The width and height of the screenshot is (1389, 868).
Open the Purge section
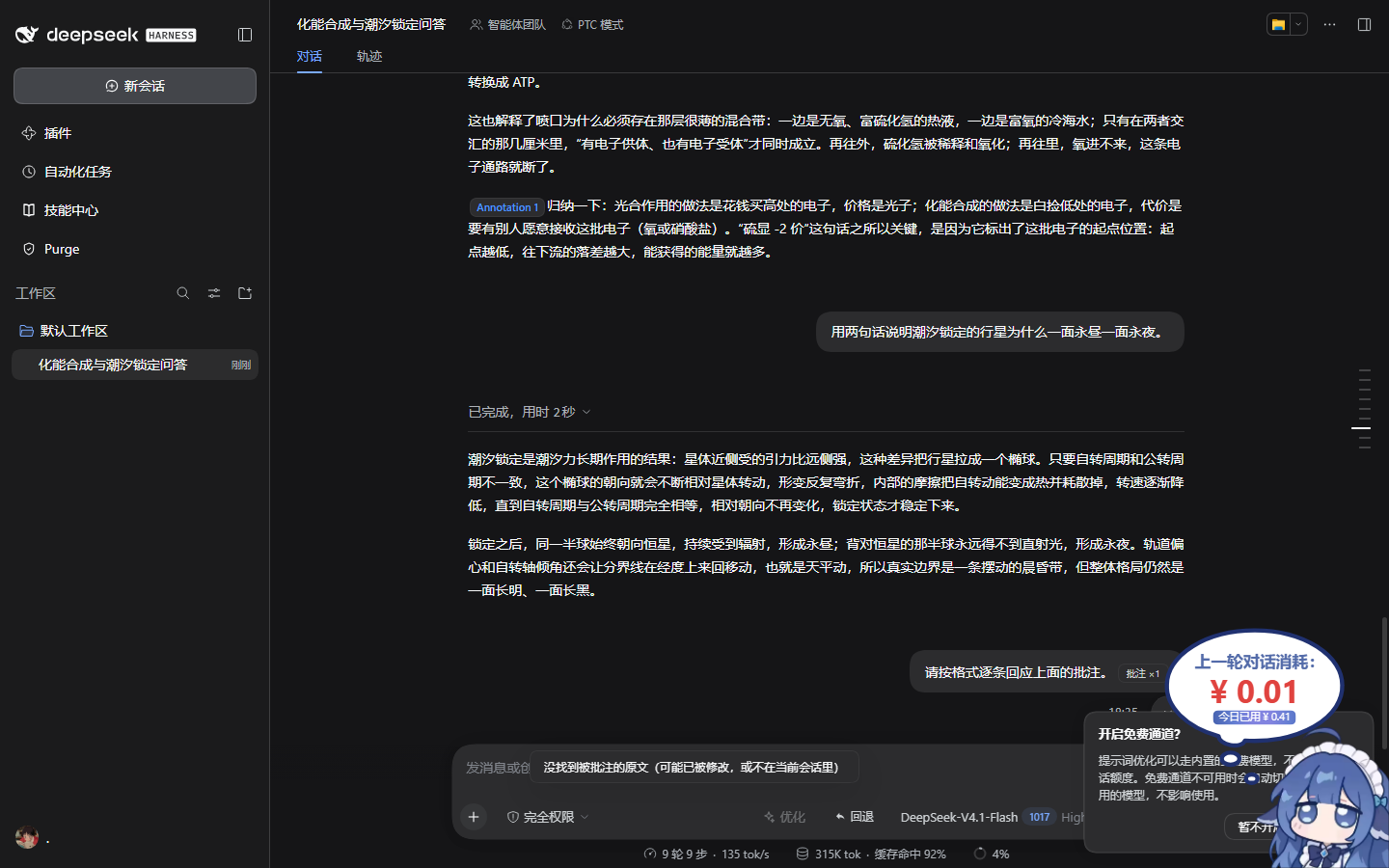pyautogui.click(x=135, y=249)
